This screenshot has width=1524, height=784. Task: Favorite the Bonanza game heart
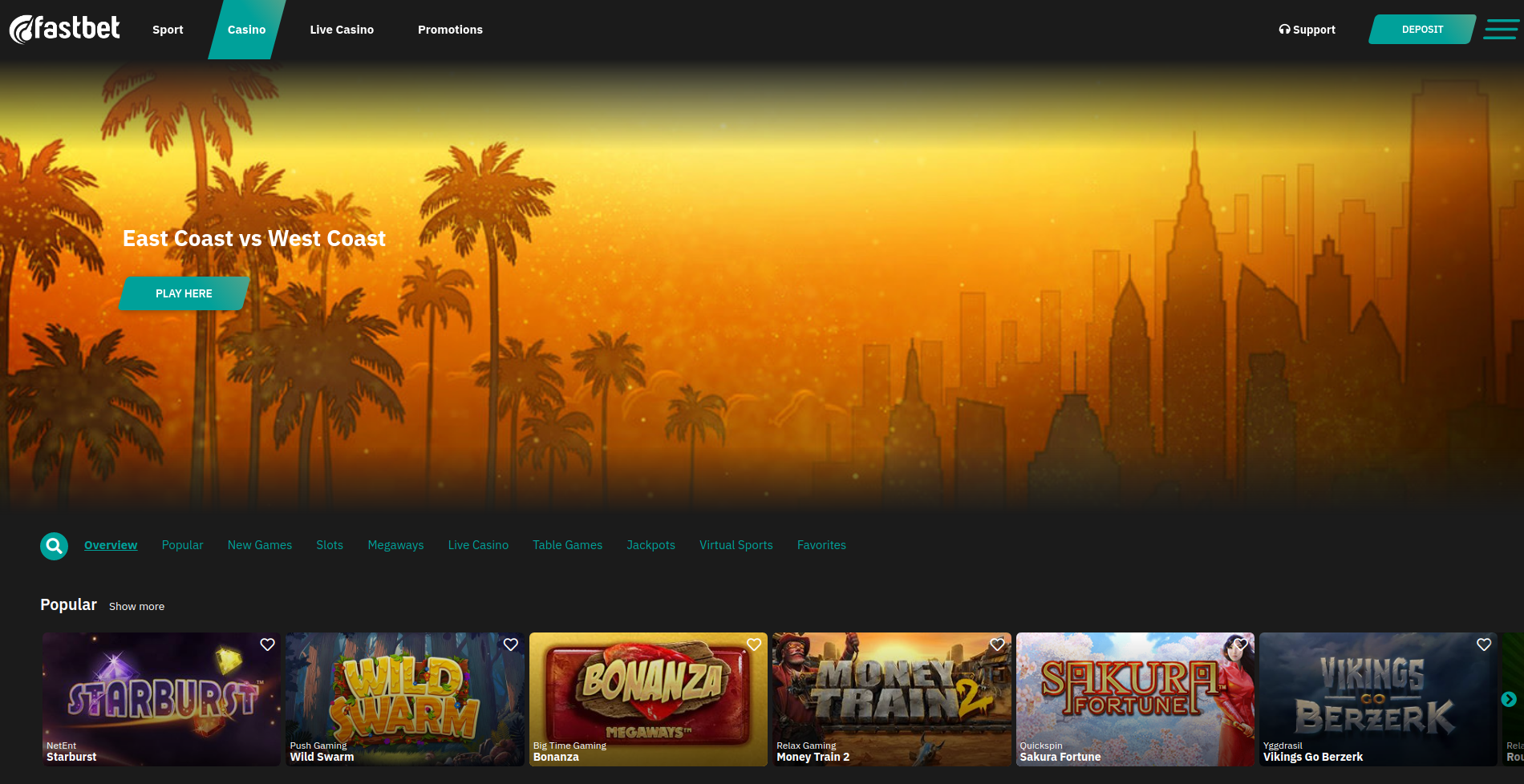[754, 645]
